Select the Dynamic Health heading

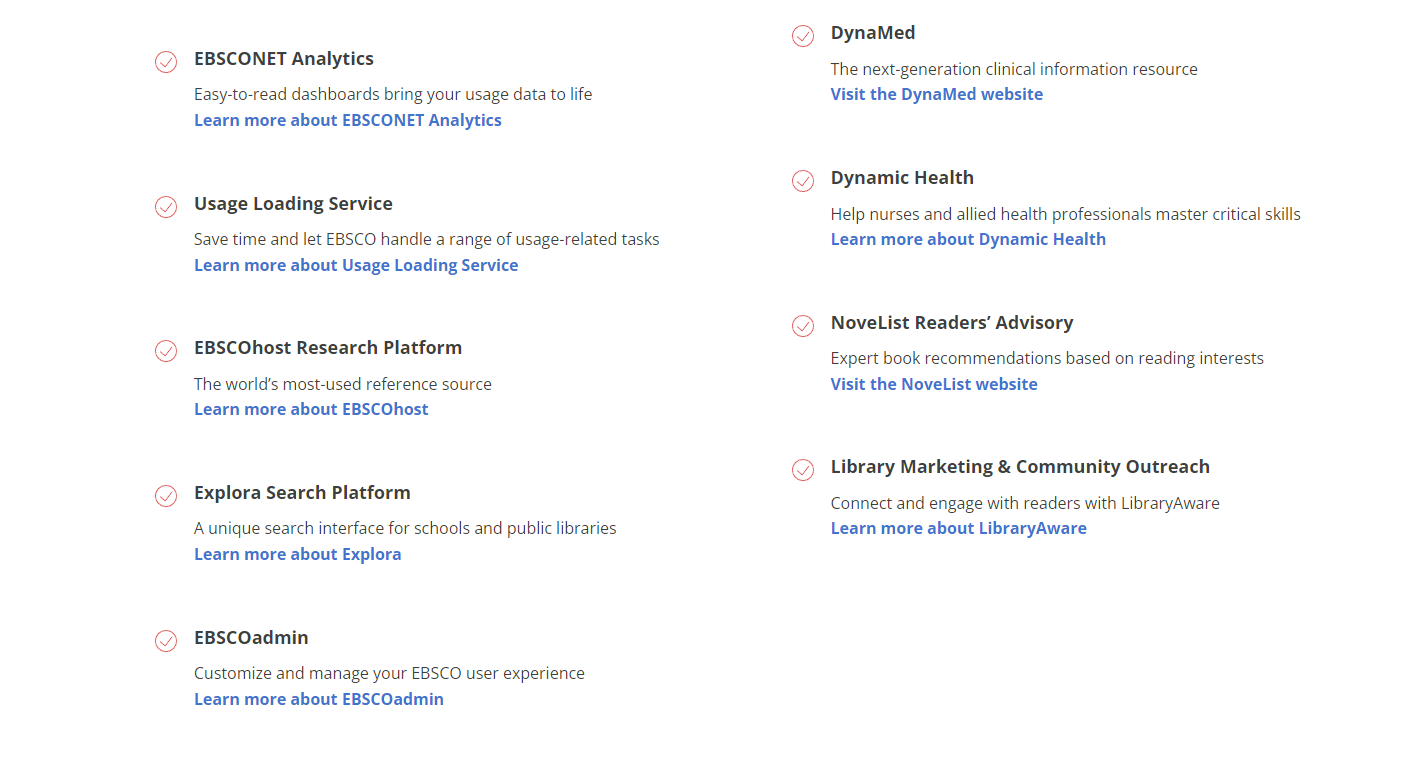click(902, 178)
